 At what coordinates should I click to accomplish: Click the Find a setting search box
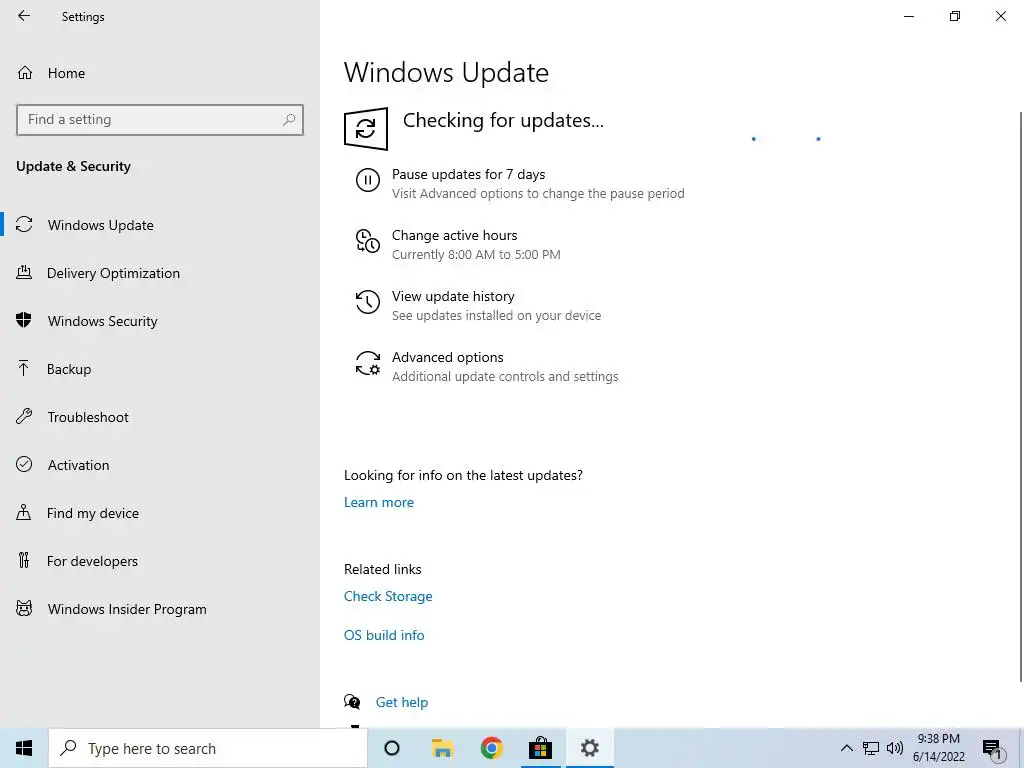160,120
